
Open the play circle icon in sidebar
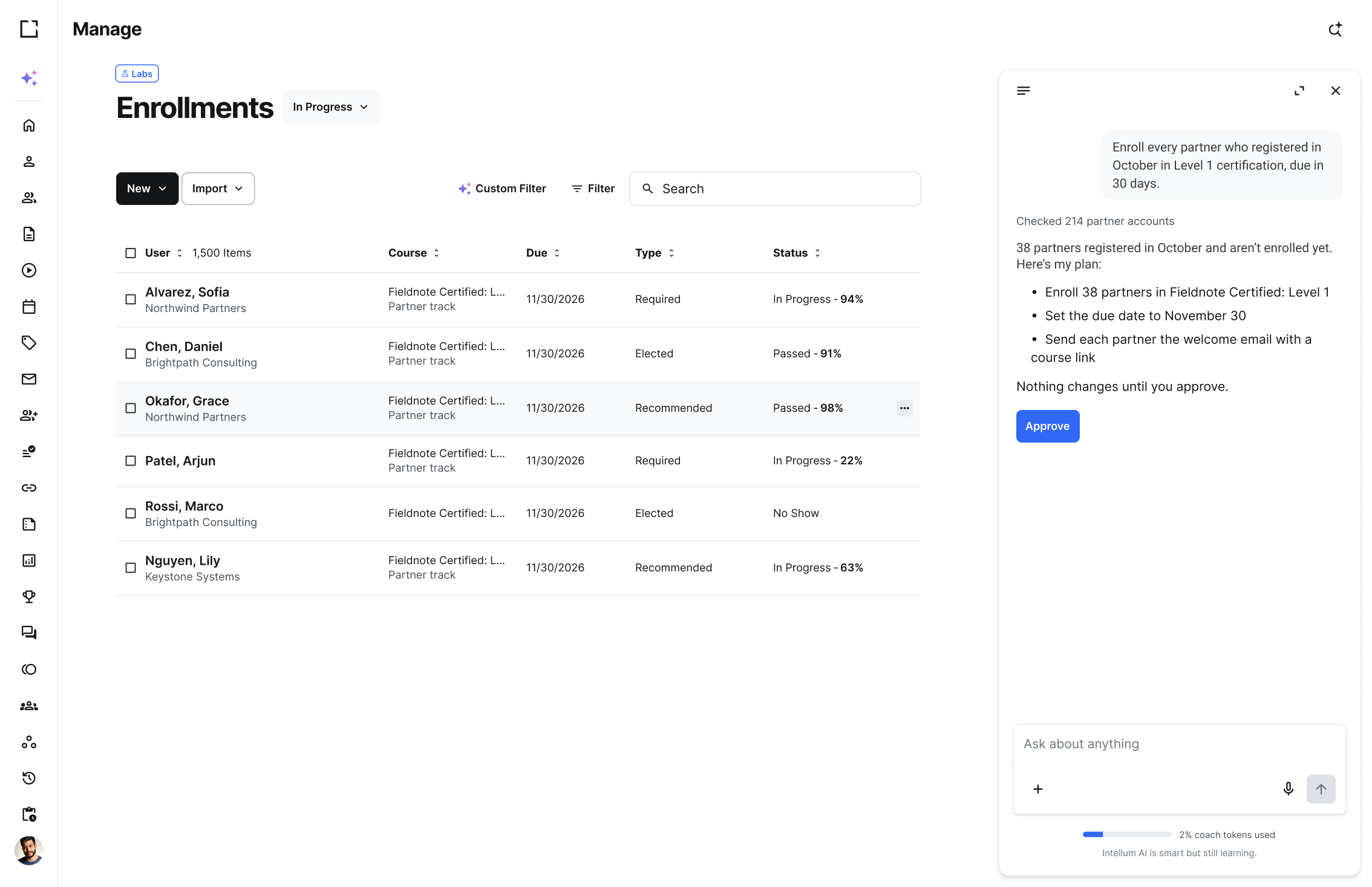(29, 270)
